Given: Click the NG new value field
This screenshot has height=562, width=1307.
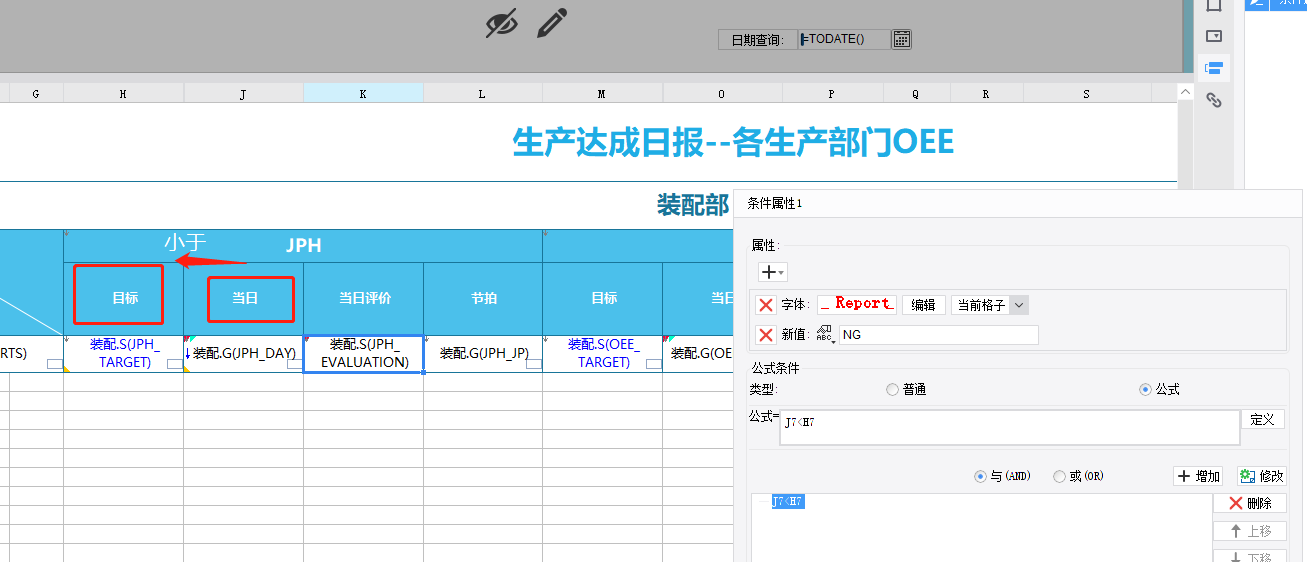Looking at the screenshot, I should [938, 335].
